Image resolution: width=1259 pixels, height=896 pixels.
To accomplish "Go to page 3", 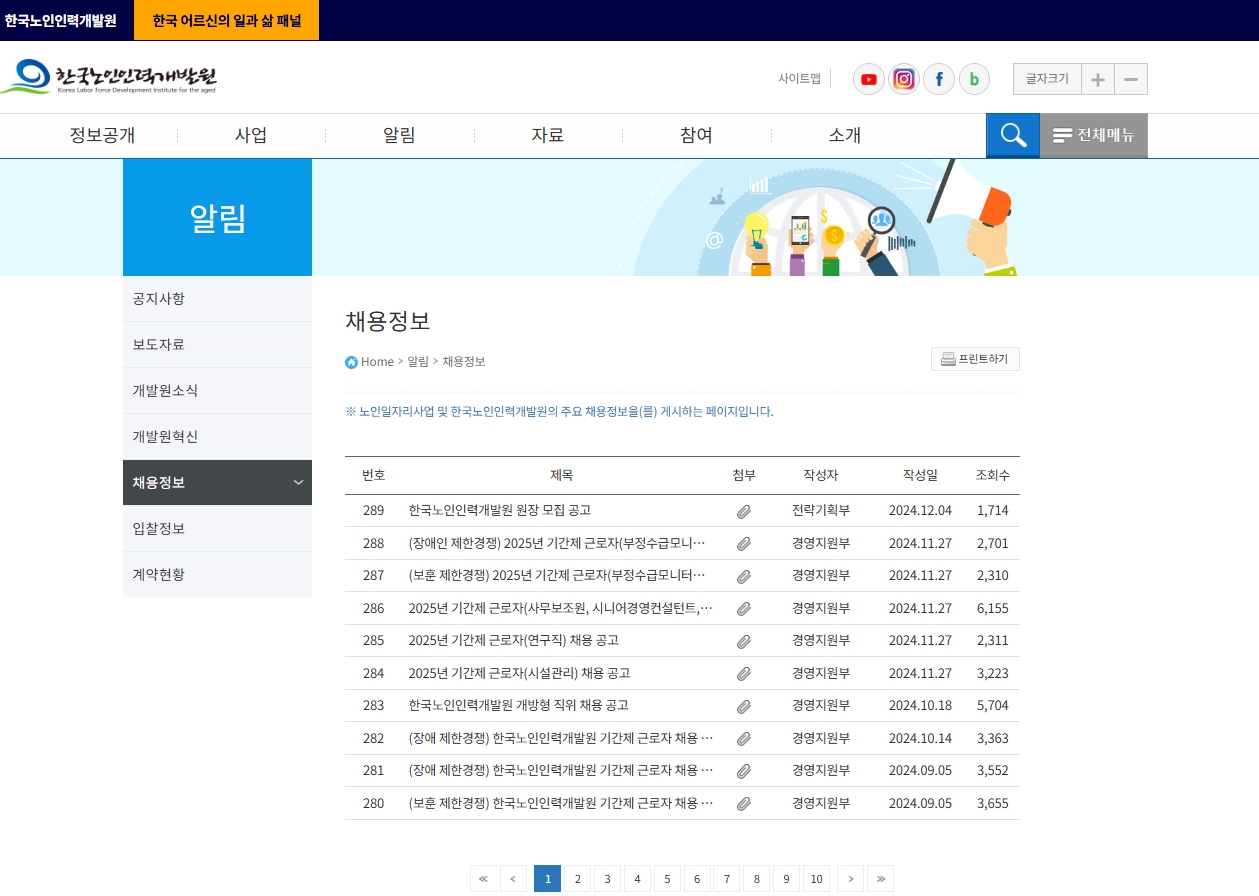I will coord(607,879).
